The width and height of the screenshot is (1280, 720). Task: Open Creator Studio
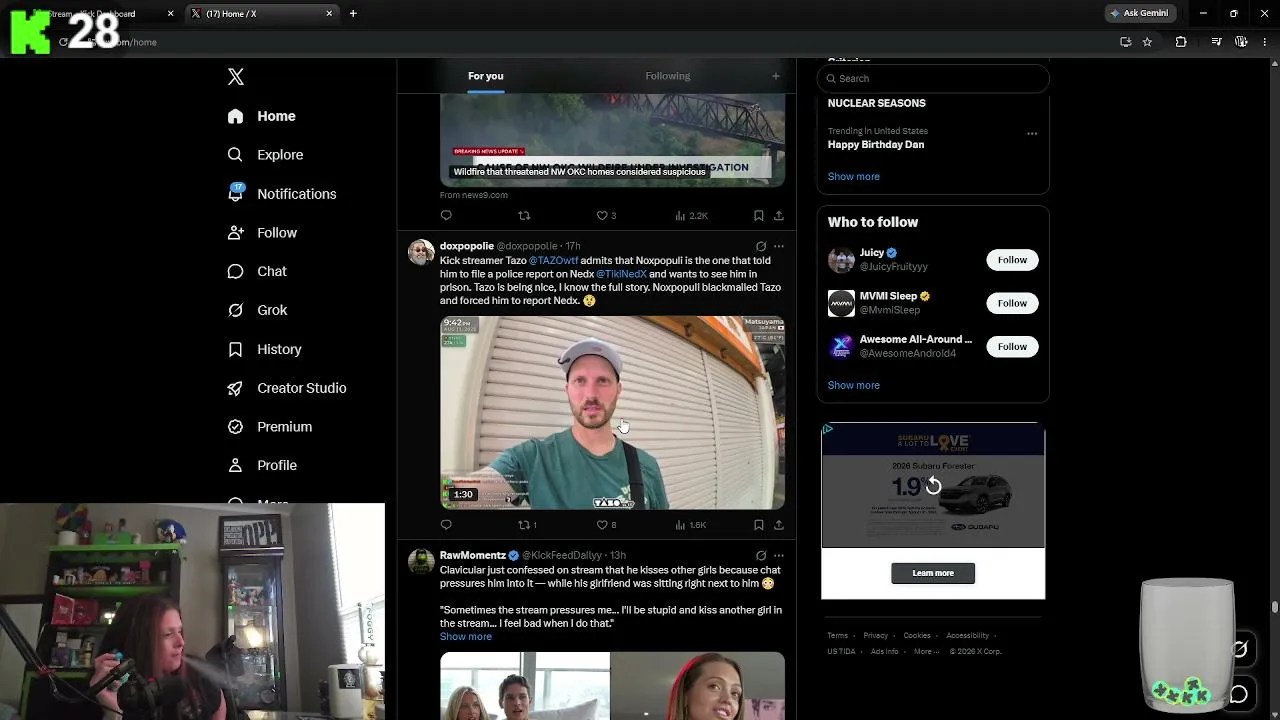286,388
